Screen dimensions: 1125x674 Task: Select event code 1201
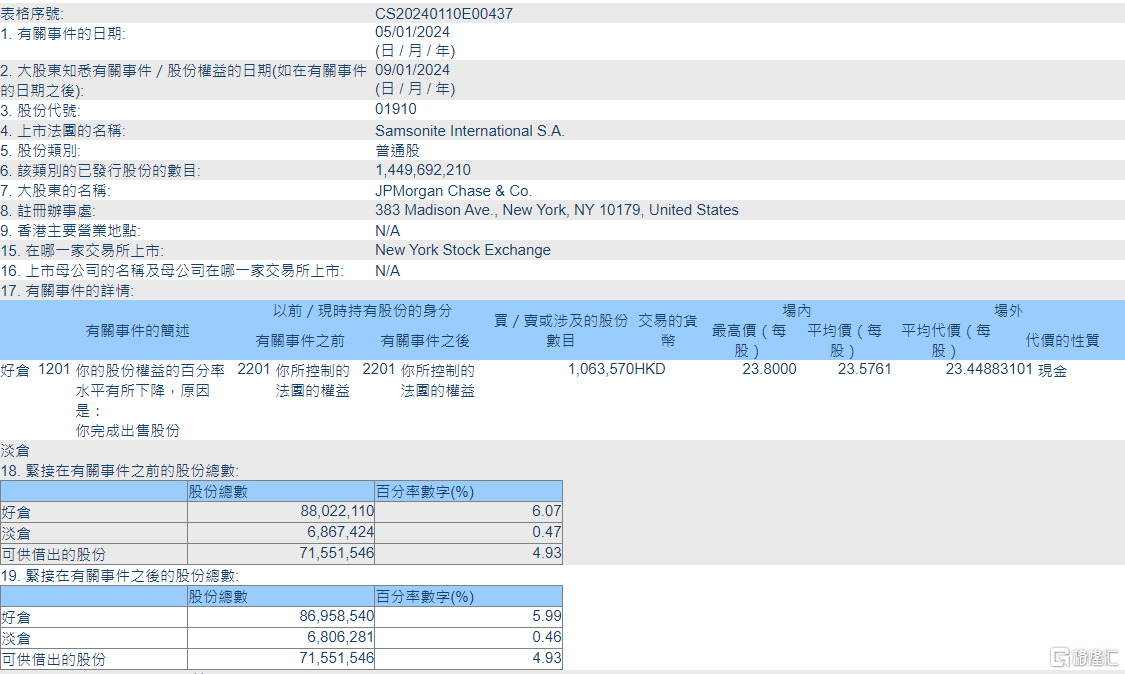(54, 370)
